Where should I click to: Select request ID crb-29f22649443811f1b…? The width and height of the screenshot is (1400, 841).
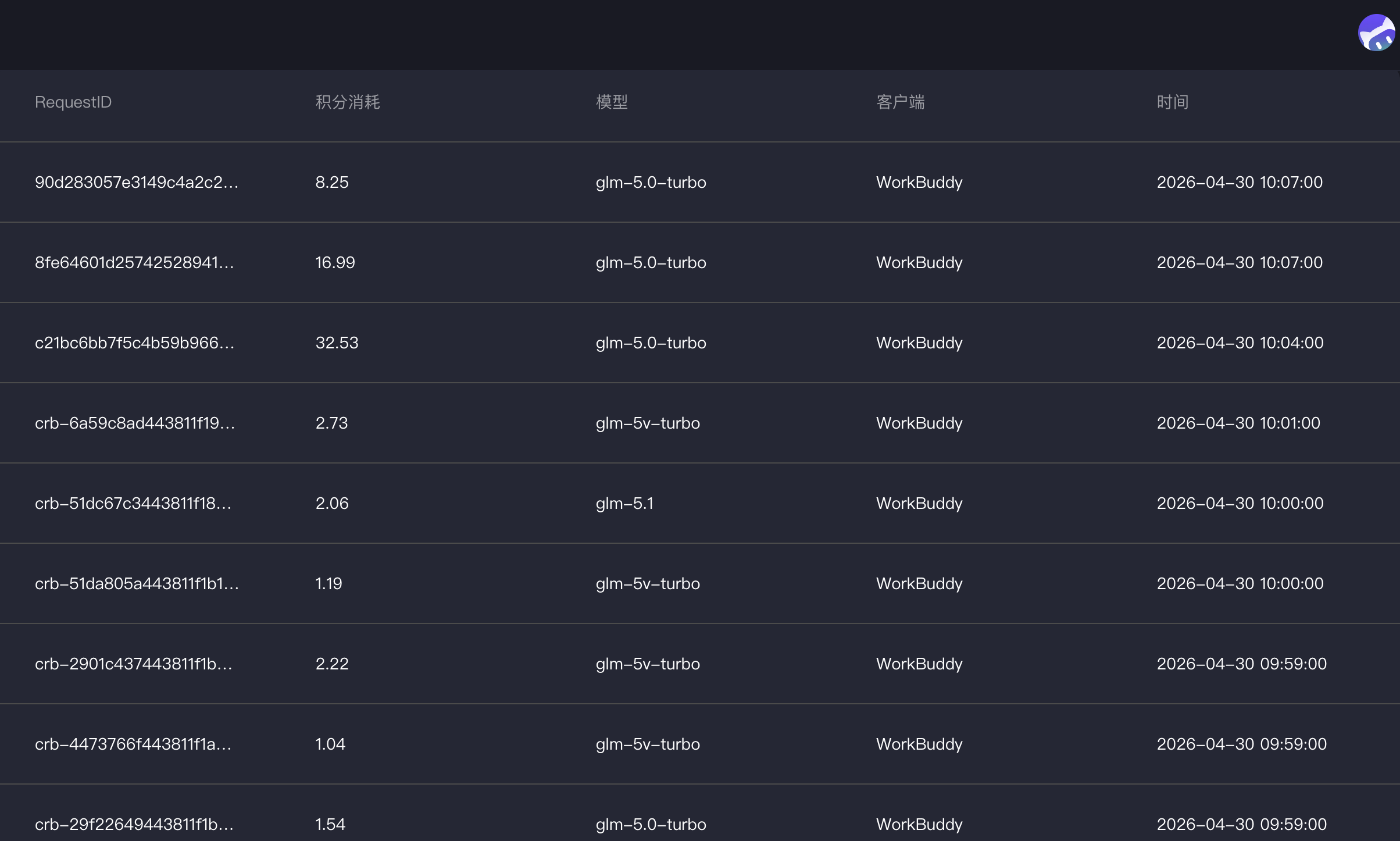point(134,825)
